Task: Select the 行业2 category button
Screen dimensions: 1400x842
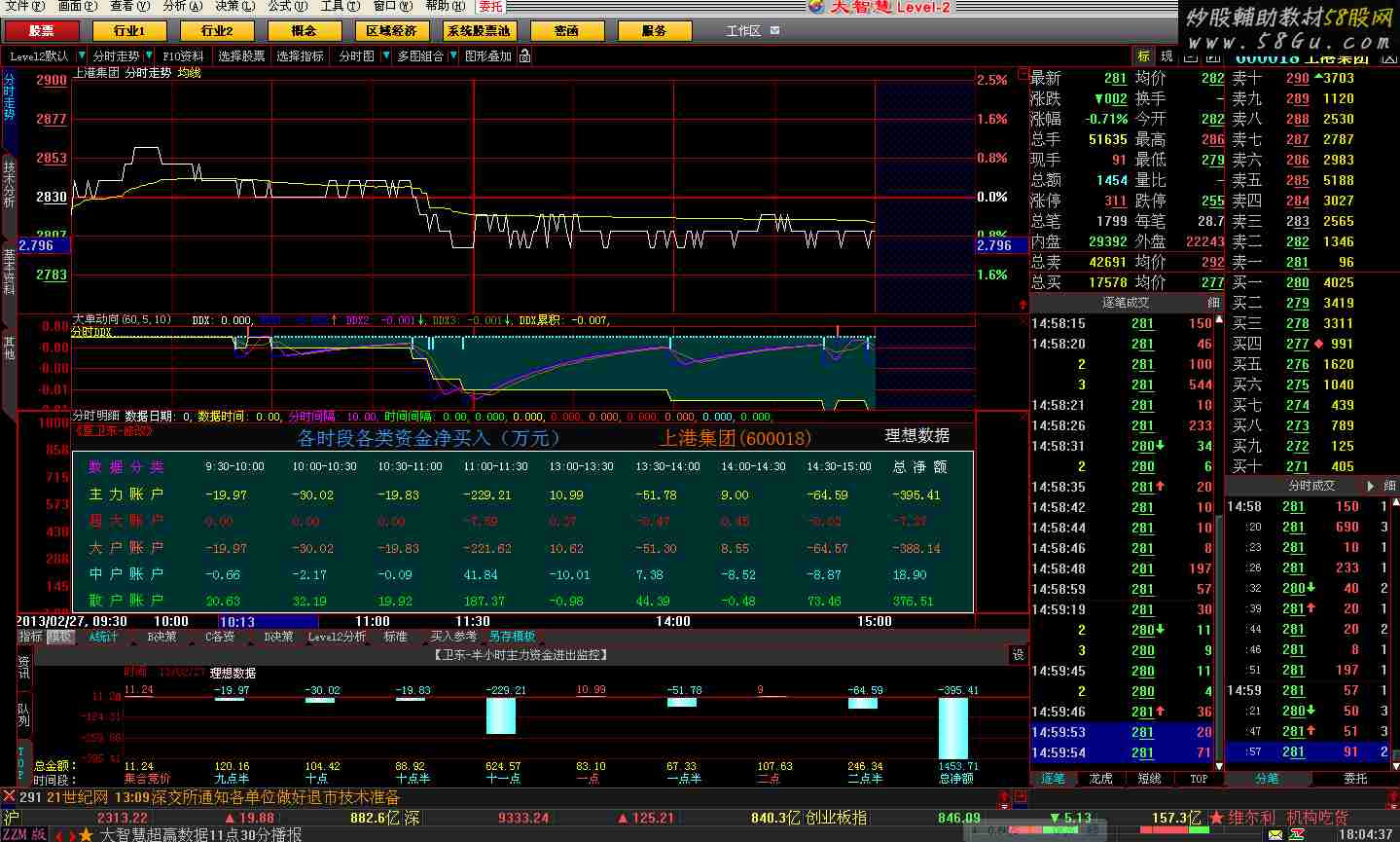Action: 216,31
